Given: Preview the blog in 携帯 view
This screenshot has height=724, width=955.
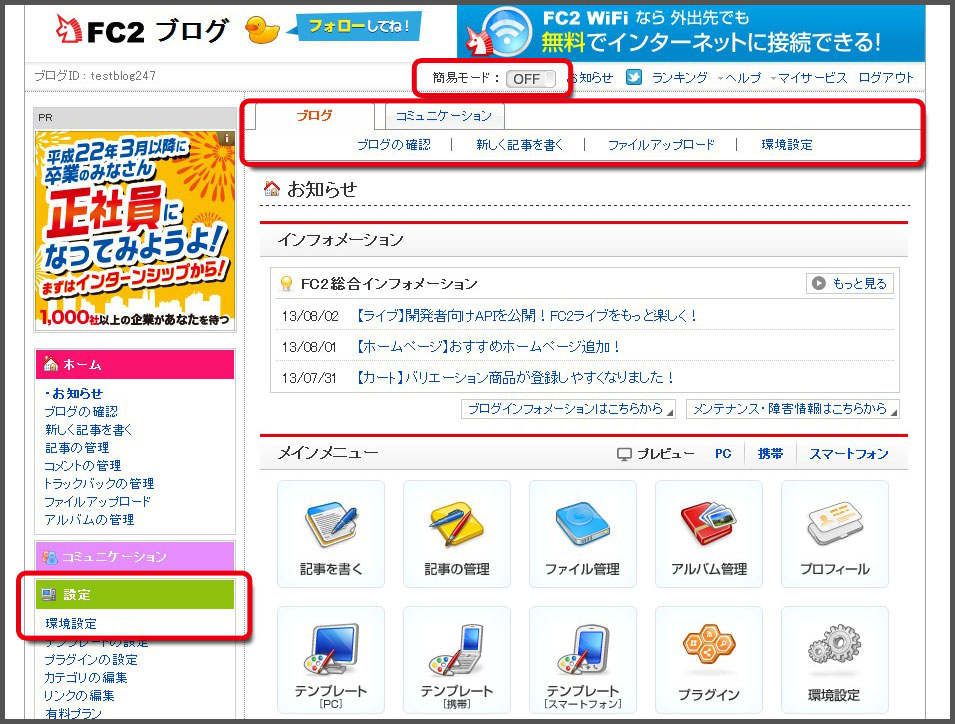Looking at the screenshot, I should 770,454.
